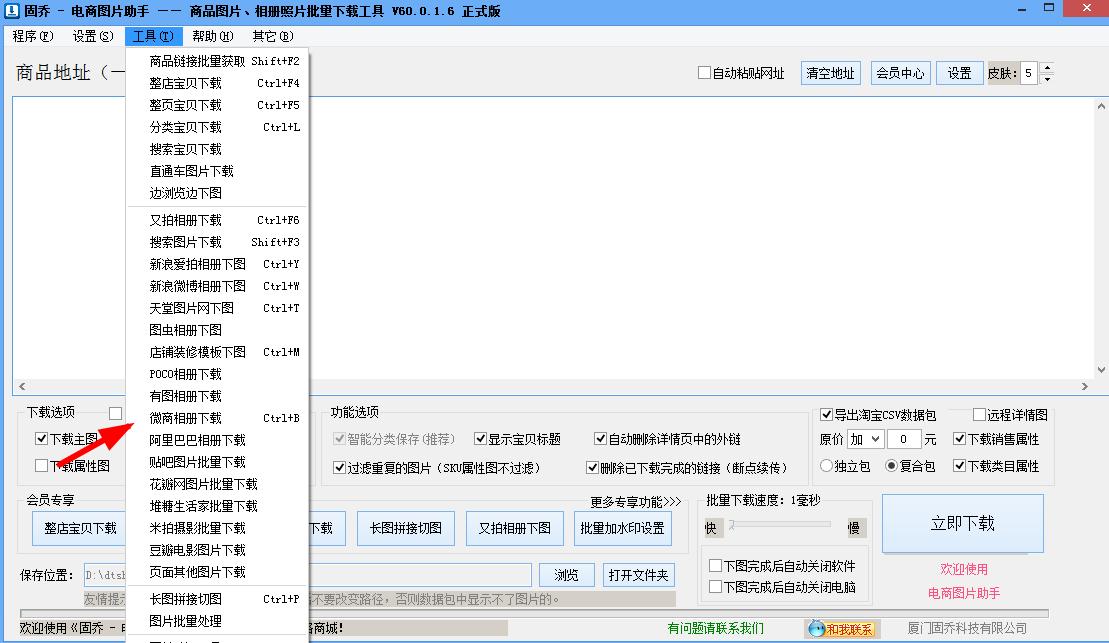Screen dimensions: 1109x643
Task: Select 豆瓣电影图片下载 menu item
Action: (217, 550)
